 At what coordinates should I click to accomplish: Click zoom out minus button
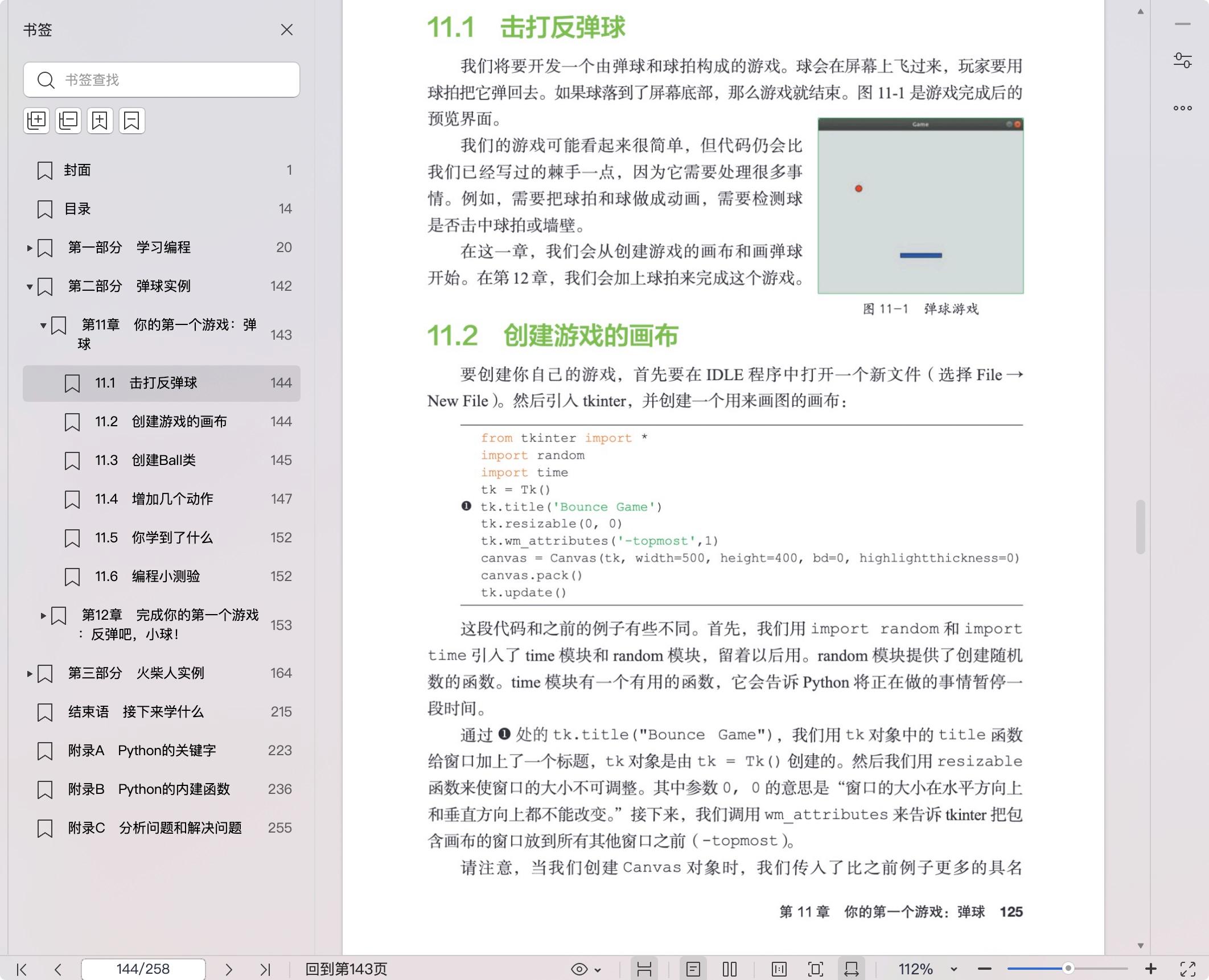pyautogui.click(x=985, y=969)
